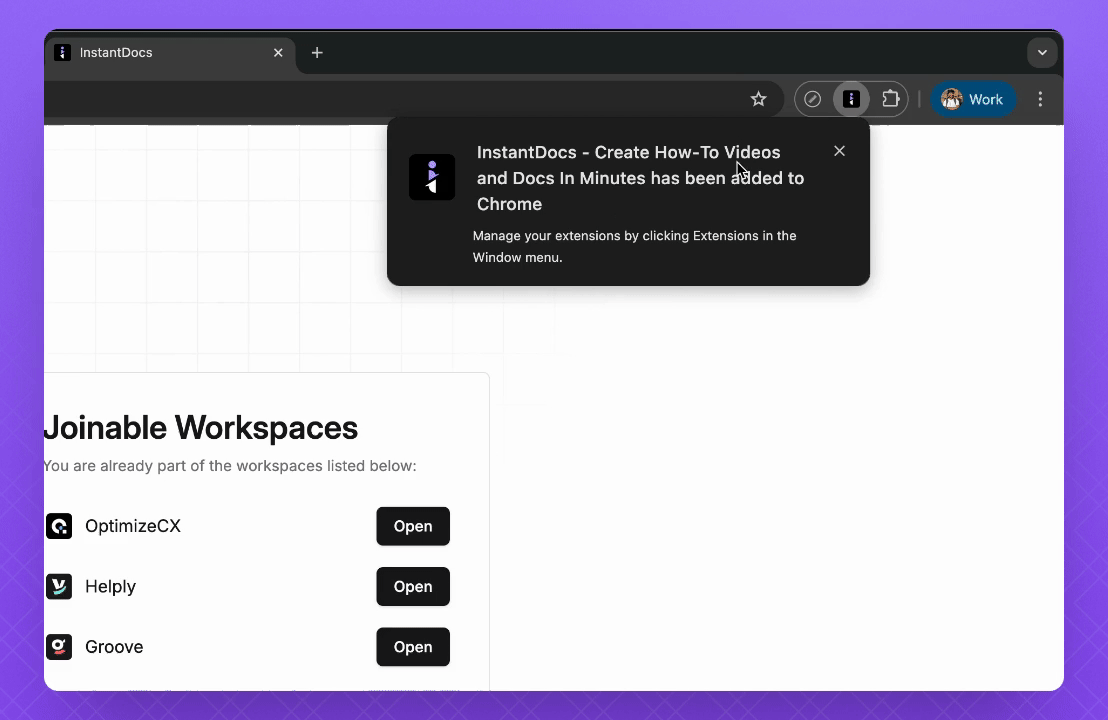Image resolution: width=1108 pixels, height=720 pixels.
Task: Select the InstantDocs browser tab
Action: (170, 53)
